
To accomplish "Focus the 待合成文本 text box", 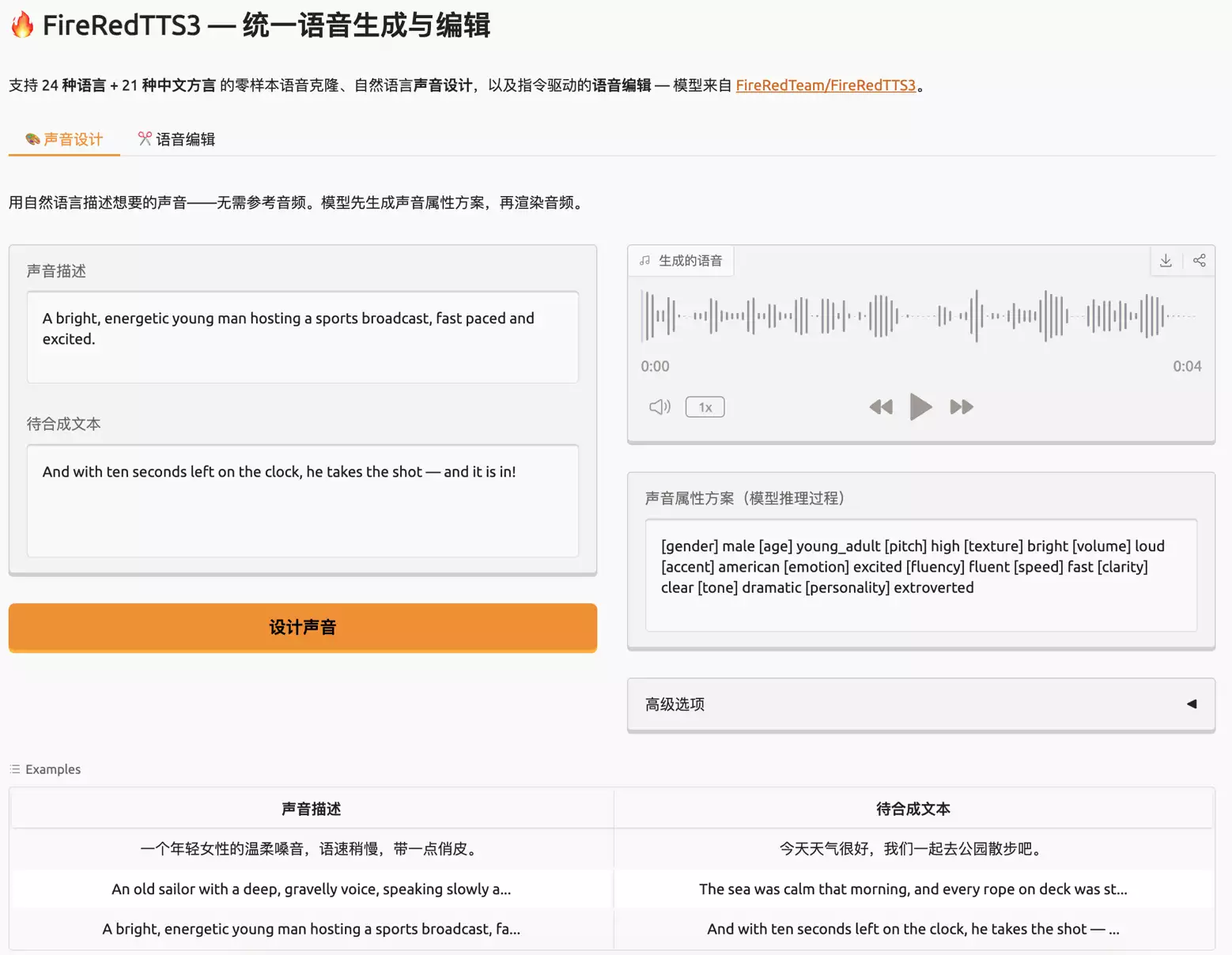I will tap(303, 500).
